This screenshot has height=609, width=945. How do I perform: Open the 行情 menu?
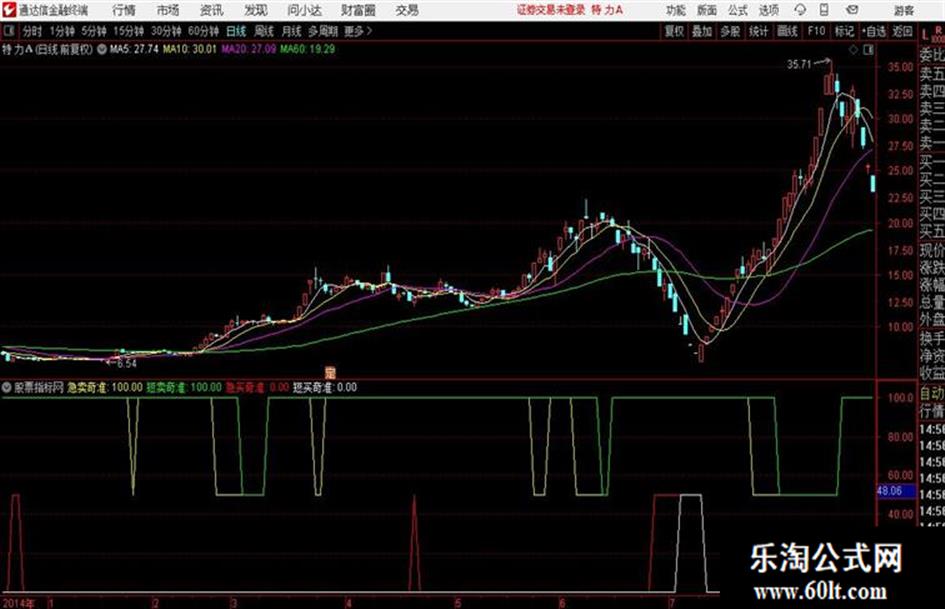[124, 10]
